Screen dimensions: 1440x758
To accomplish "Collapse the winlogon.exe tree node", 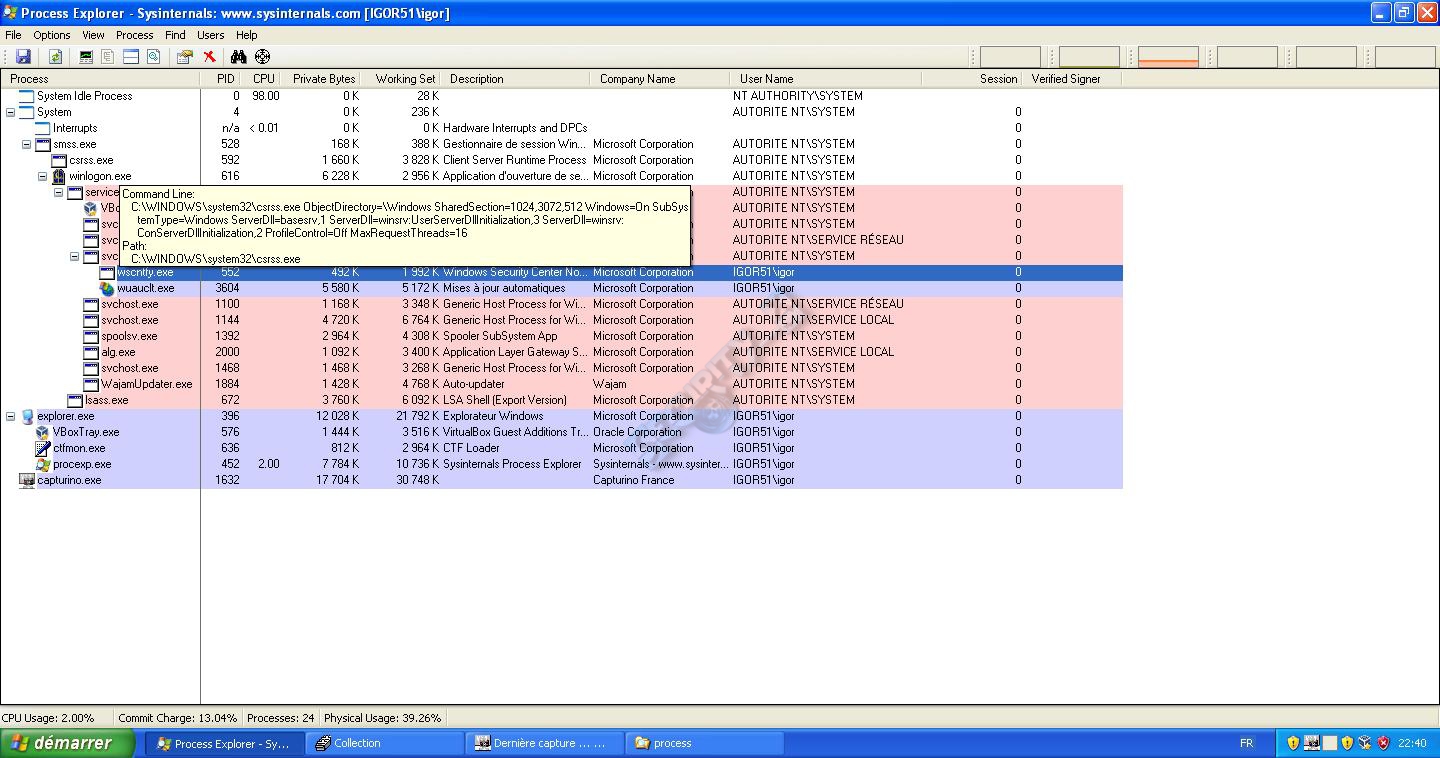I will (x=43, y=176).
